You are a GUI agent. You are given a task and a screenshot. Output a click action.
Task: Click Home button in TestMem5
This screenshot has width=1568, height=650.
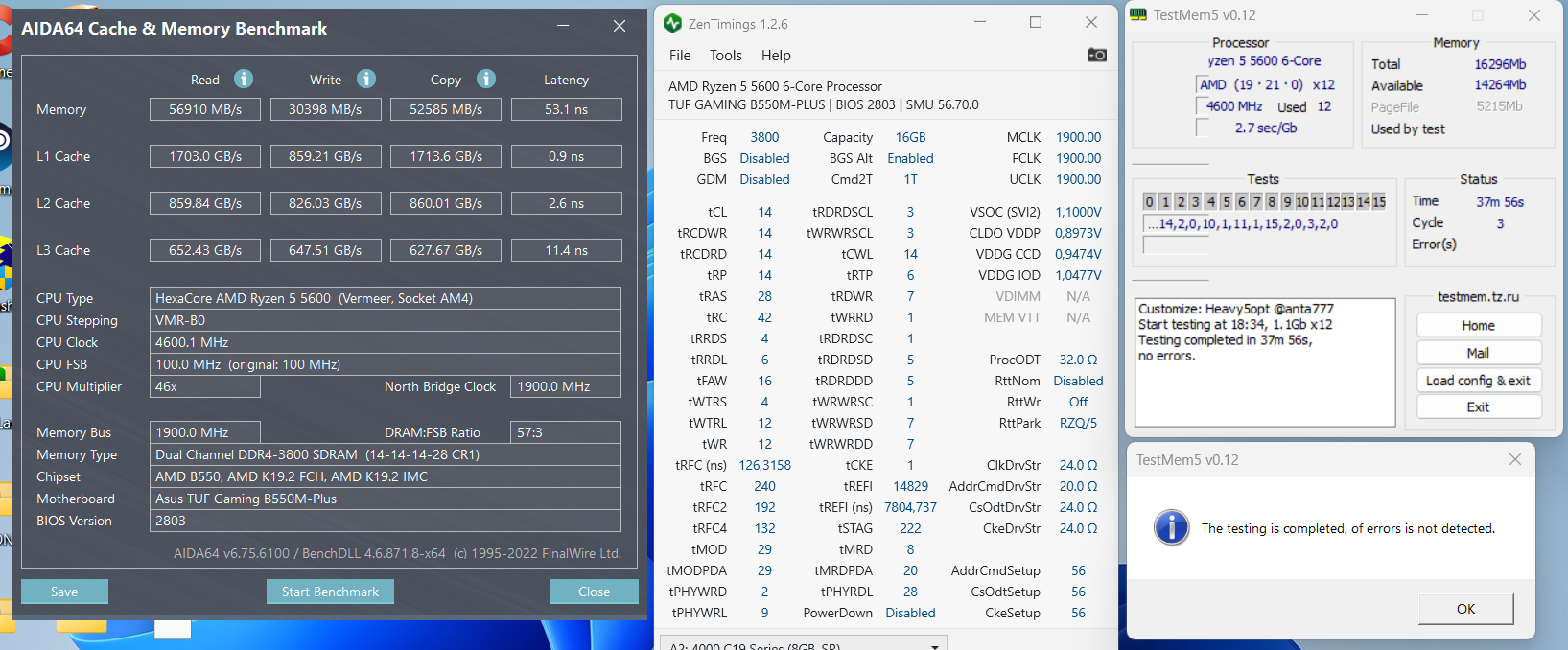(1479, 326)
